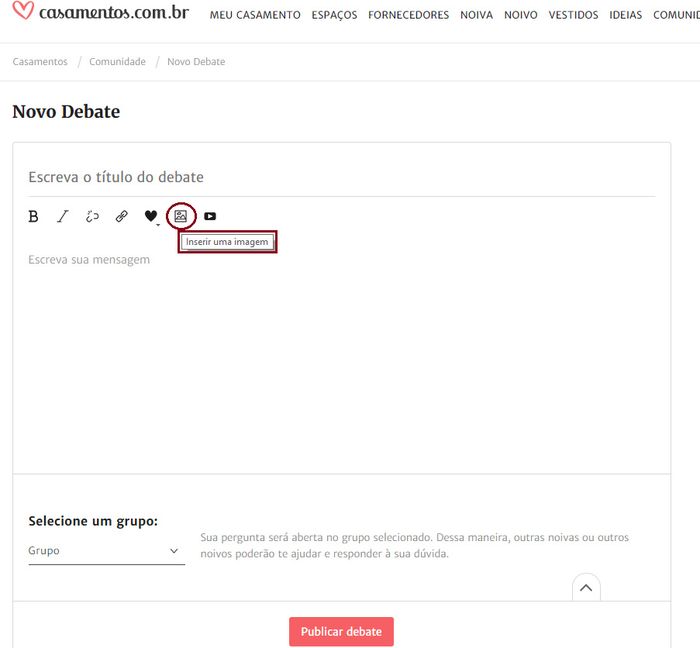Open the MEU CASAMENTO menu
Image resolution: width=700 pixels, height=648 pixels.
[255, 15]
